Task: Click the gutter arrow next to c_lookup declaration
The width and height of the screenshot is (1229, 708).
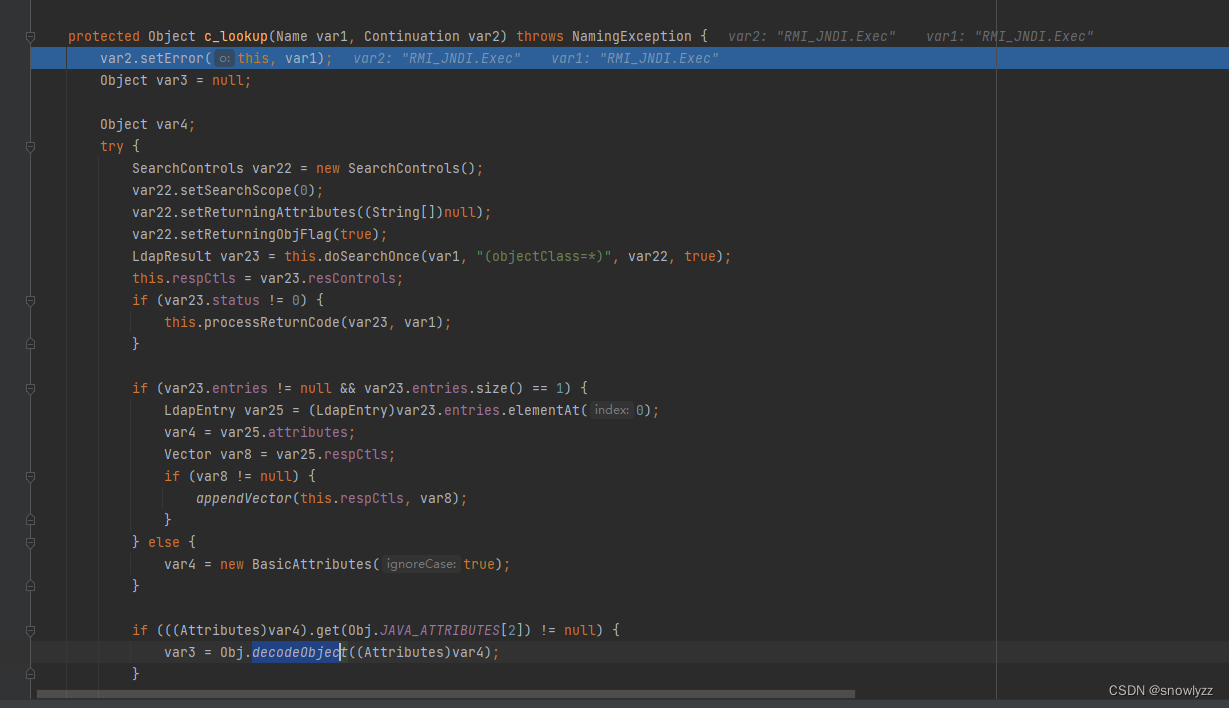Action: pos(30,36)
